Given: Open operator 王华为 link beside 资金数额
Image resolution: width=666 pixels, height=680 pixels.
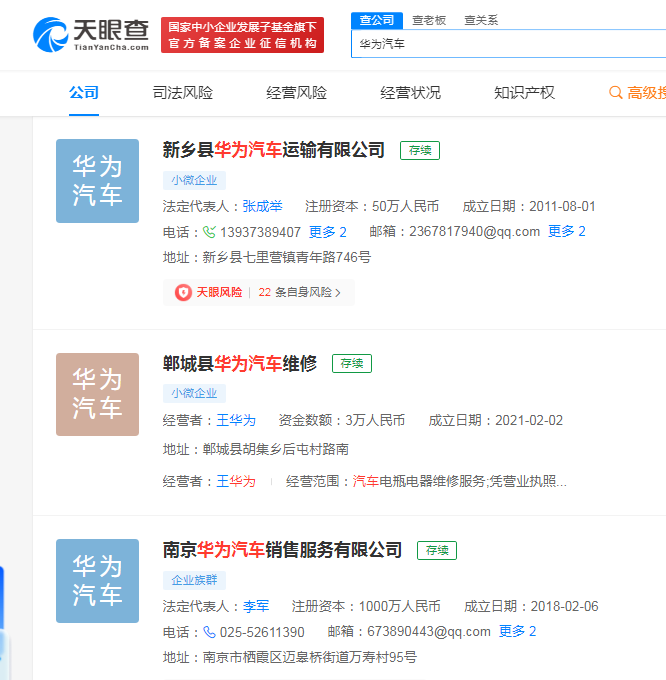Looking at the screenshot, I should 236,420.
